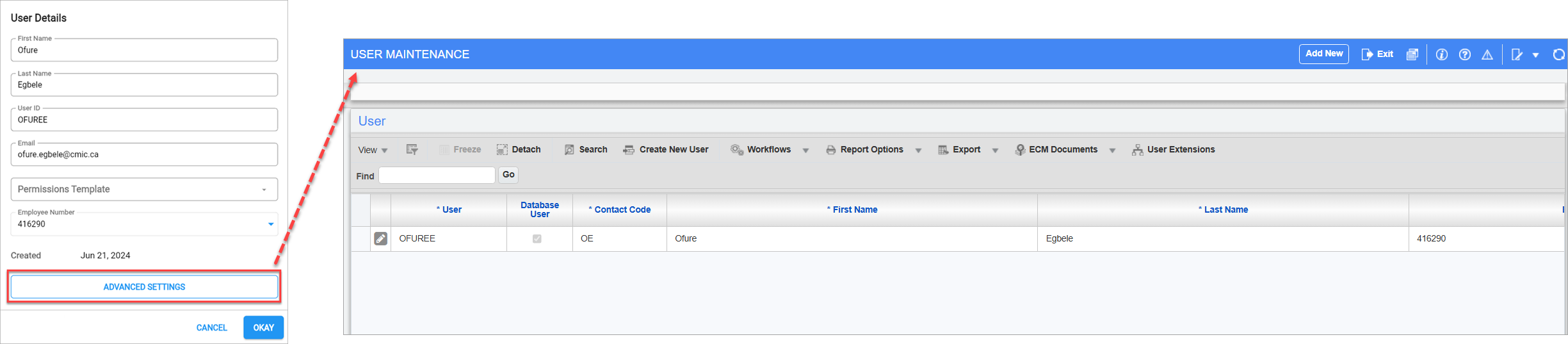
Task: Click the refresh icon in header
Action: pyautogui.click(x=1559, y=54)
